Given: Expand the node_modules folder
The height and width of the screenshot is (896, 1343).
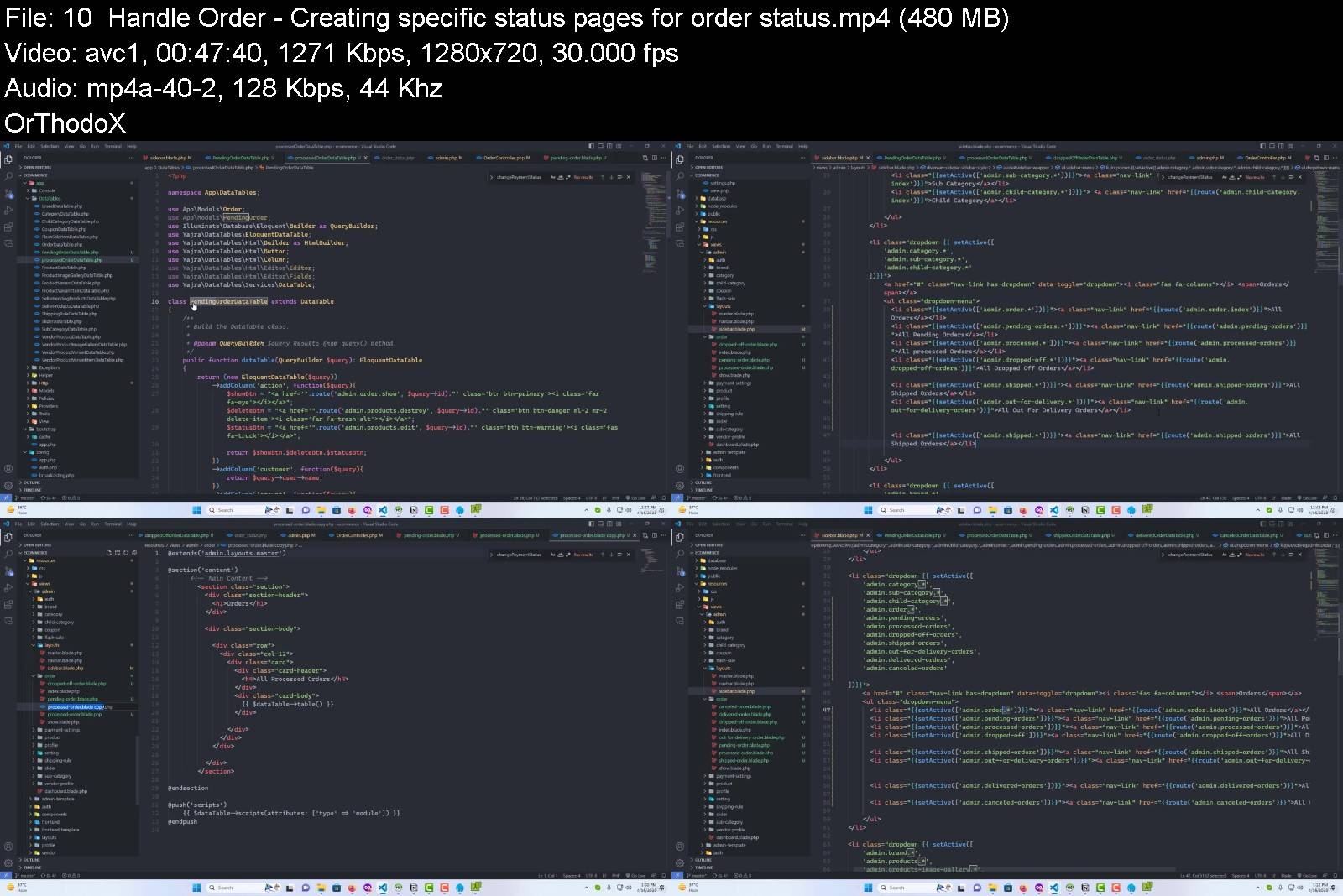Looking at the screenshot, I should click(722, 206).
